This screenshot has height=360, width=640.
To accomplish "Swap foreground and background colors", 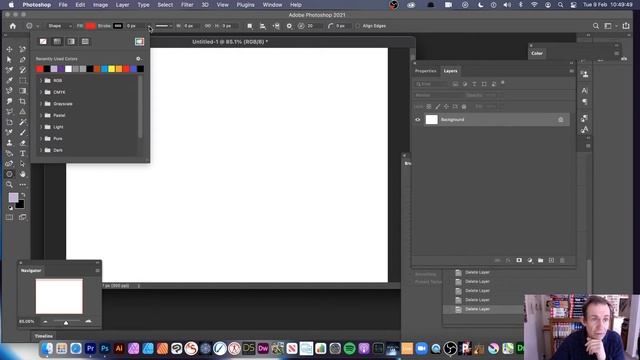I will [x=23, y=196].
